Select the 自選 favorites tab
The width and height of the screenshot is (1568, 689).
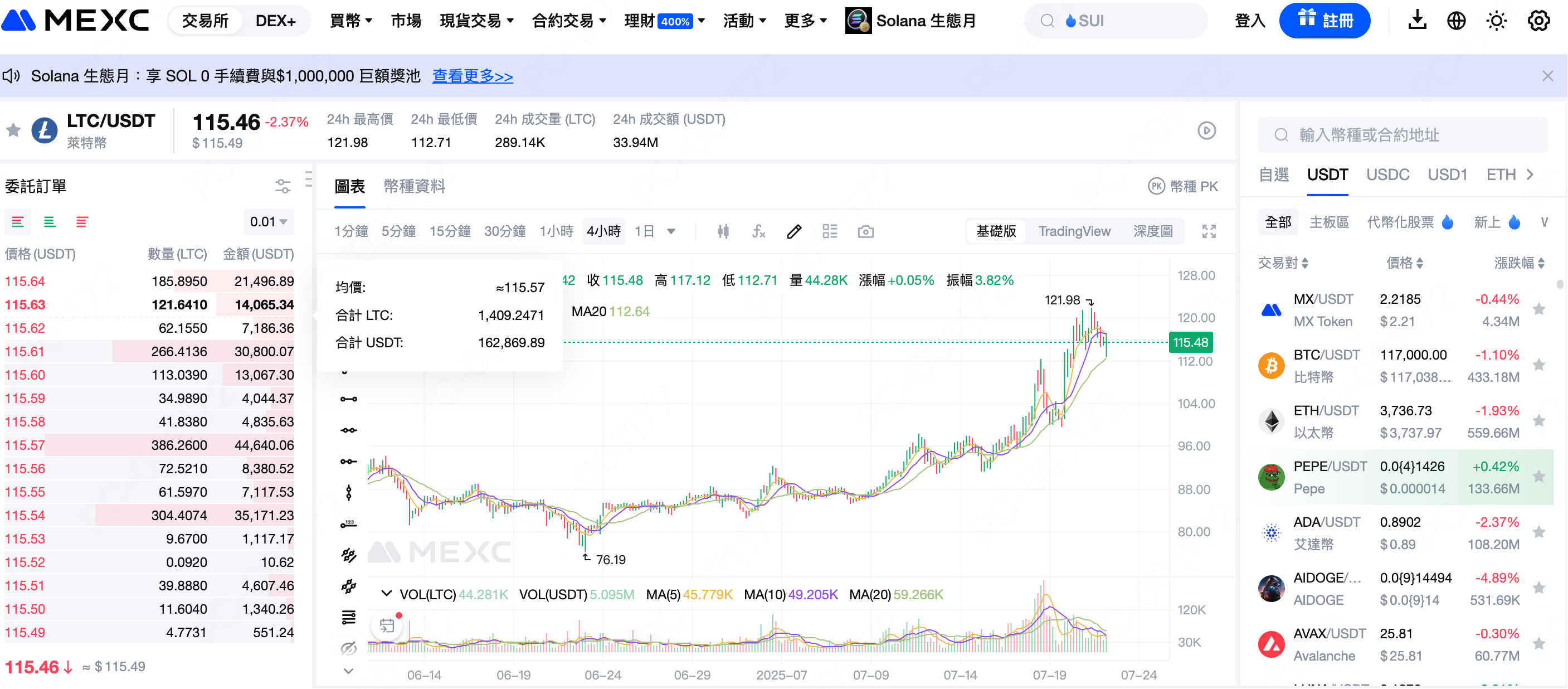point(1273,175)
